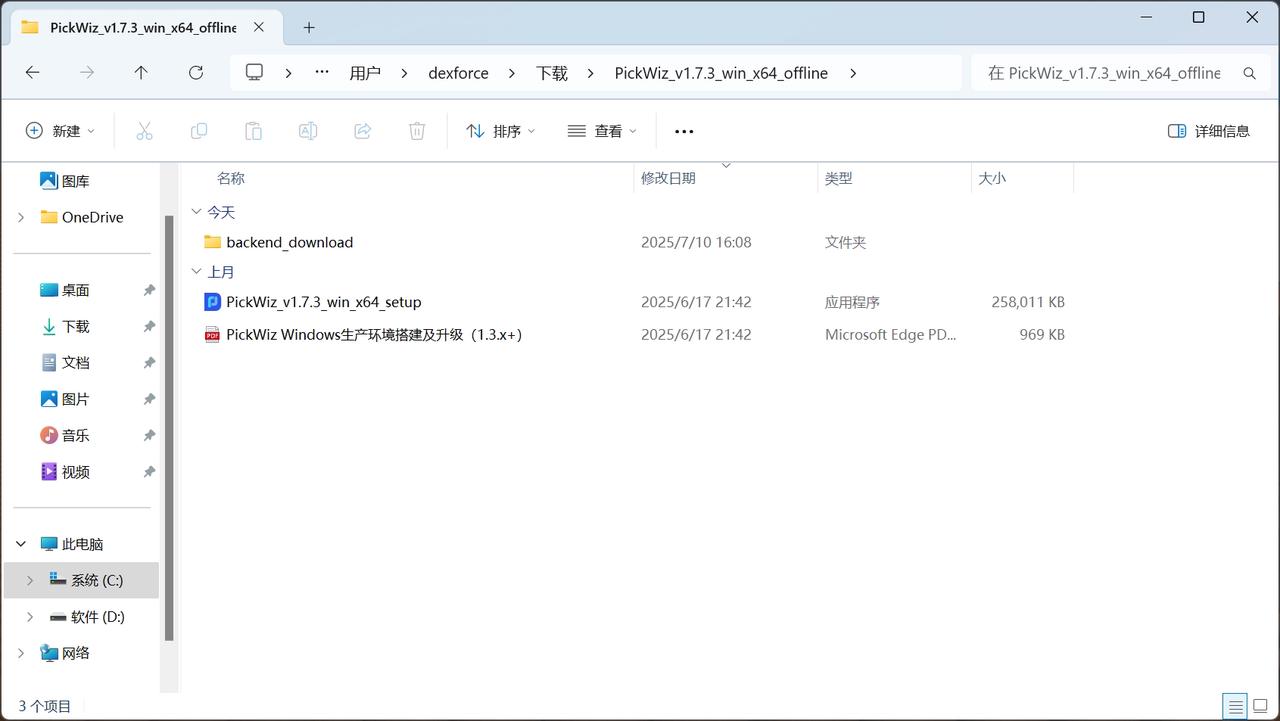
Task: Click the Rename icon in toolbar
Action: pos(308,131)
